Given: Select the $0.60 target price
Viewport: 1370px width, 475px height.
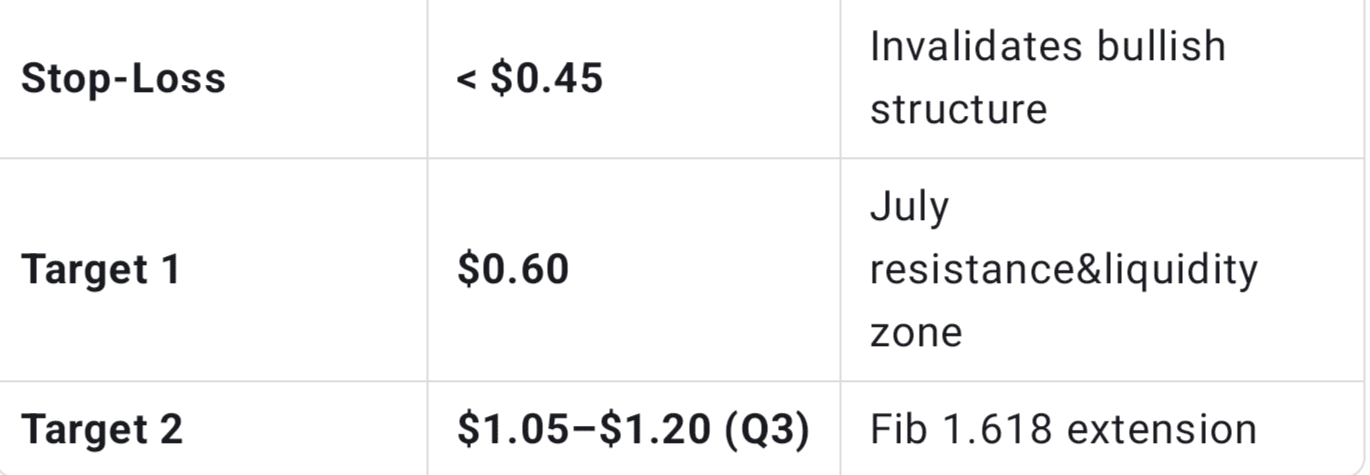Looking at the screenshot, I should (x=513, y=270).
